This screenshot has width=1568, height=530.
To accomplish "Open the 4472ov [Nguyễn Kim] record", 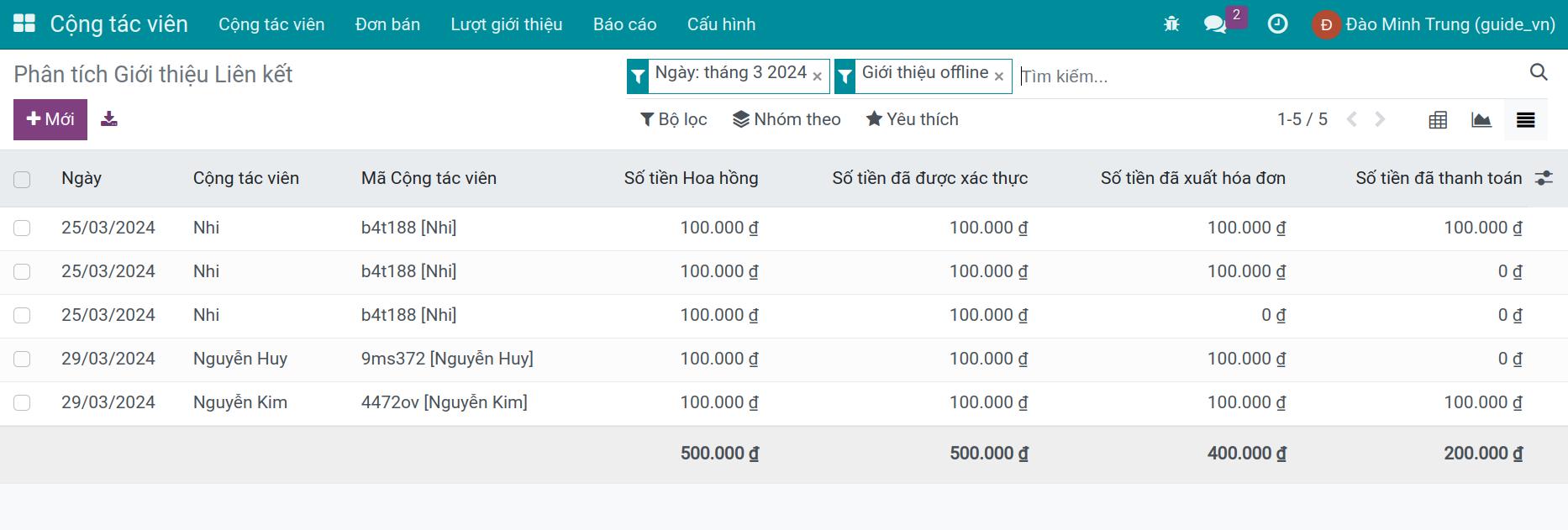I will click(445, 402).
